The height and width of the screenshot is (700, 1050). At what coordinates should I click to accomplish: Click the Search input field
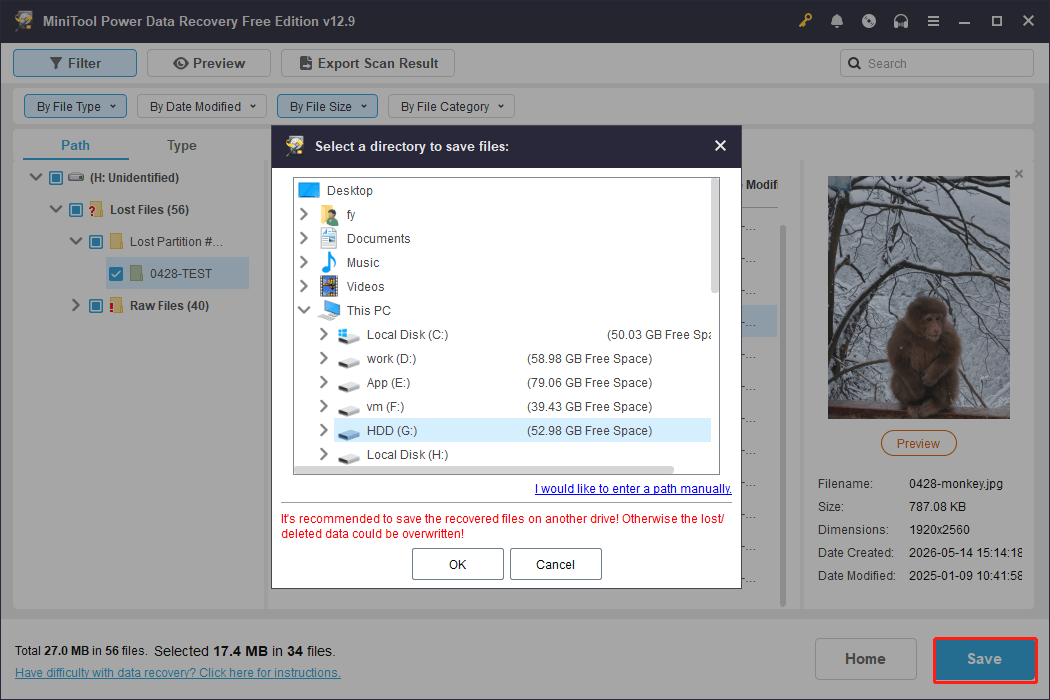[x=936, y=63]
